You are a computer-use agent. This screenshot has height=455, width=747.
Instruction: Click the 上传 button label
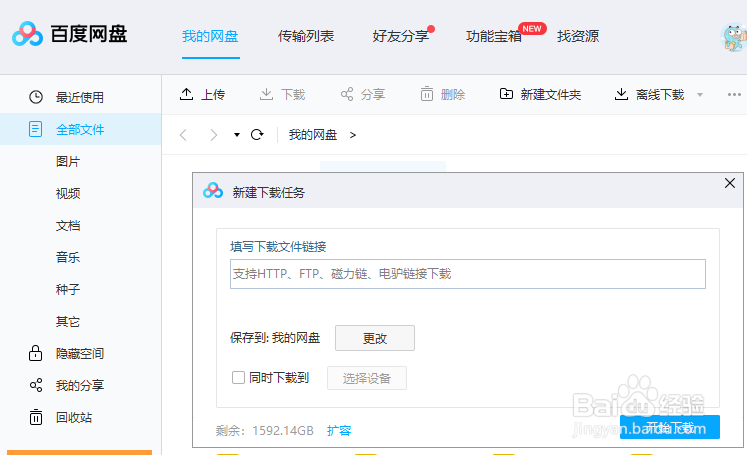point(213,95)
